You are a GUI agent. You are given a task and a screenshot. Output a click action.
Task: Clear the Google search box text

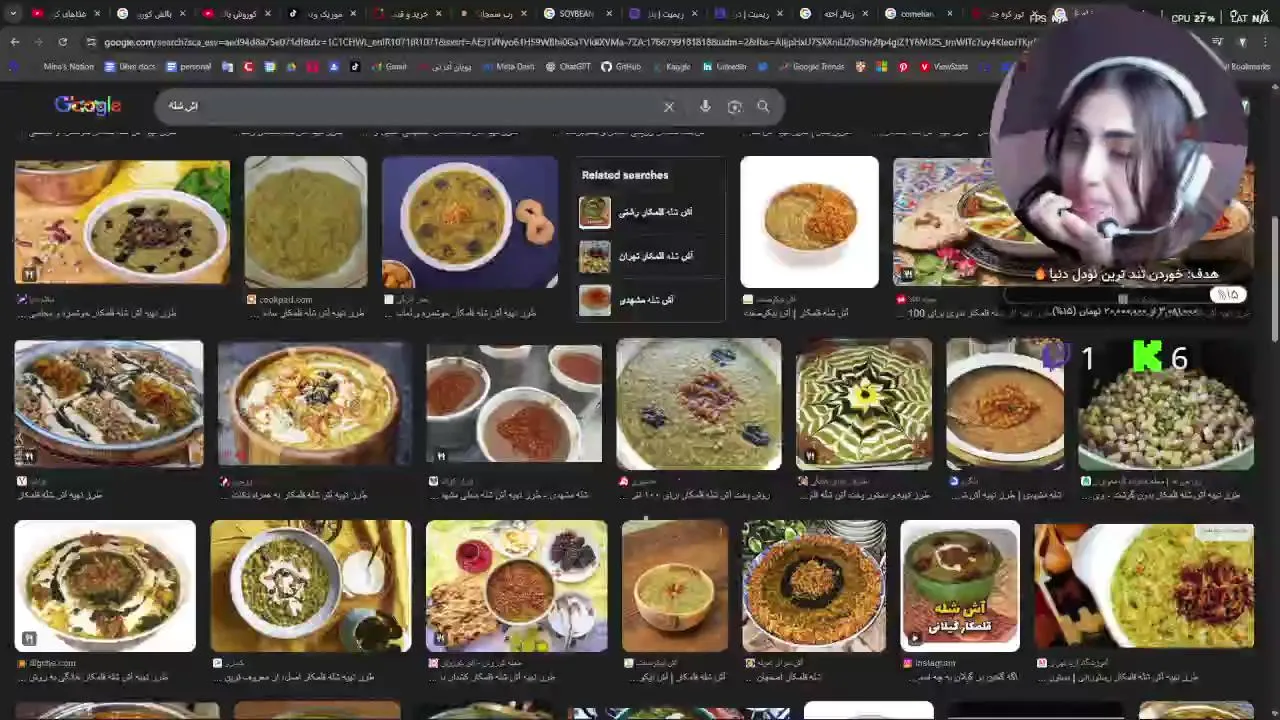669,107
